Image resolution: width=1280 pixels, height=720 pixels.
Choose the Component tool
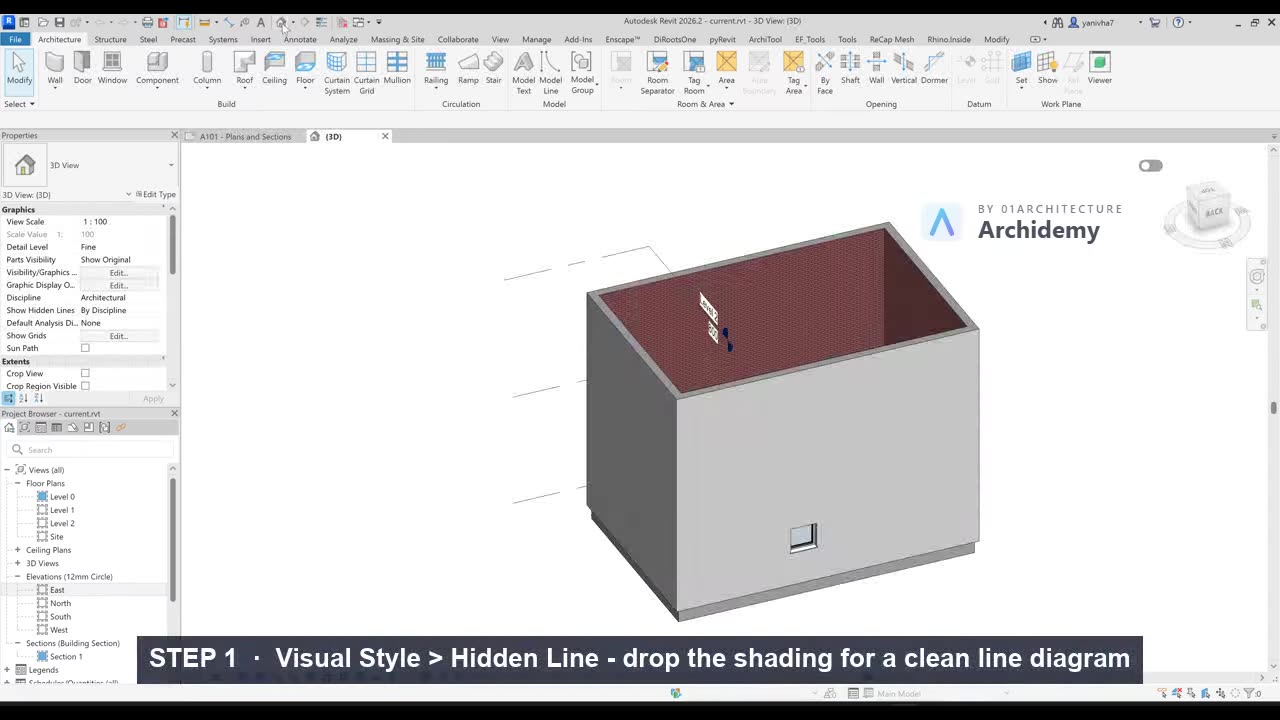(x=157, y=68)
